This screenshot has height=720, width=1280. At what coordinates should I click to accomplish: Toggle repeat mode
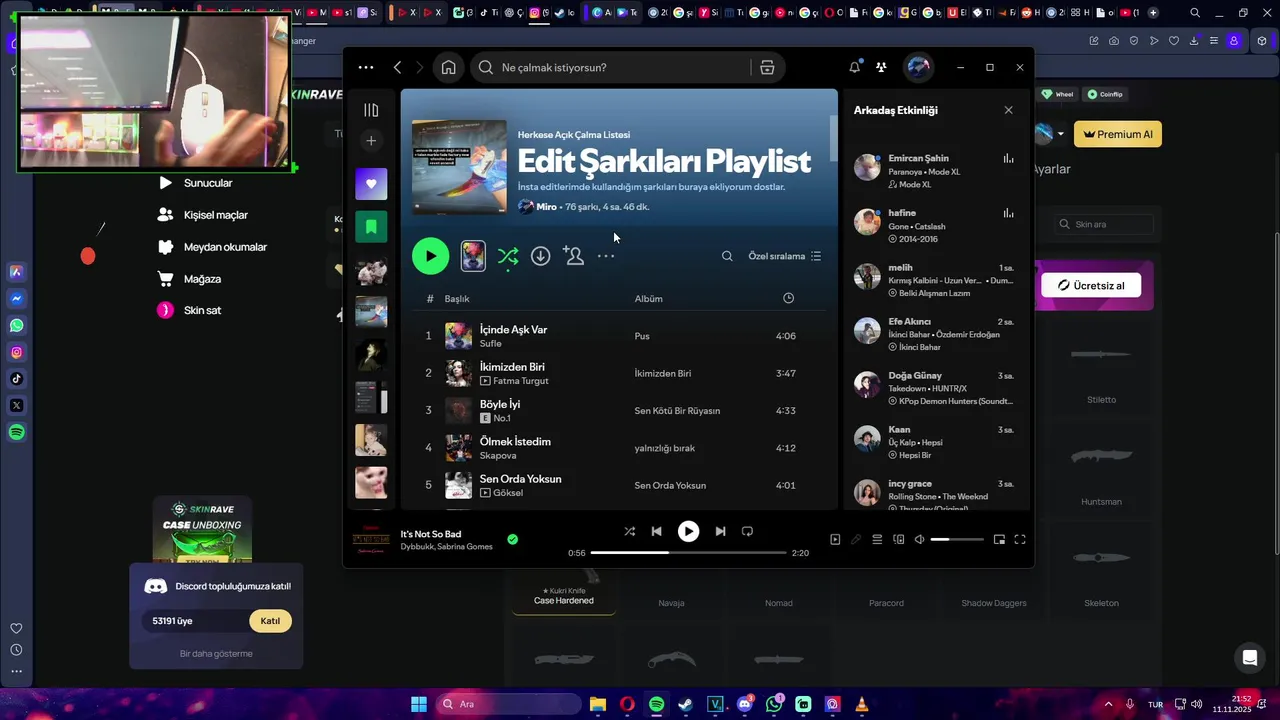pyautogui.click(x=747, y=531)
